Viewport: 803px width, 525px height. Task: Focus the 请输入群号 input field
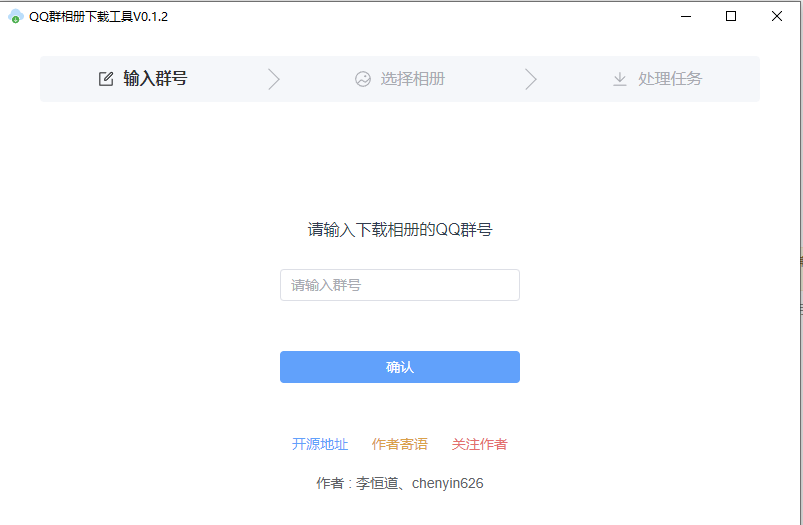click(x=399, y=285)
